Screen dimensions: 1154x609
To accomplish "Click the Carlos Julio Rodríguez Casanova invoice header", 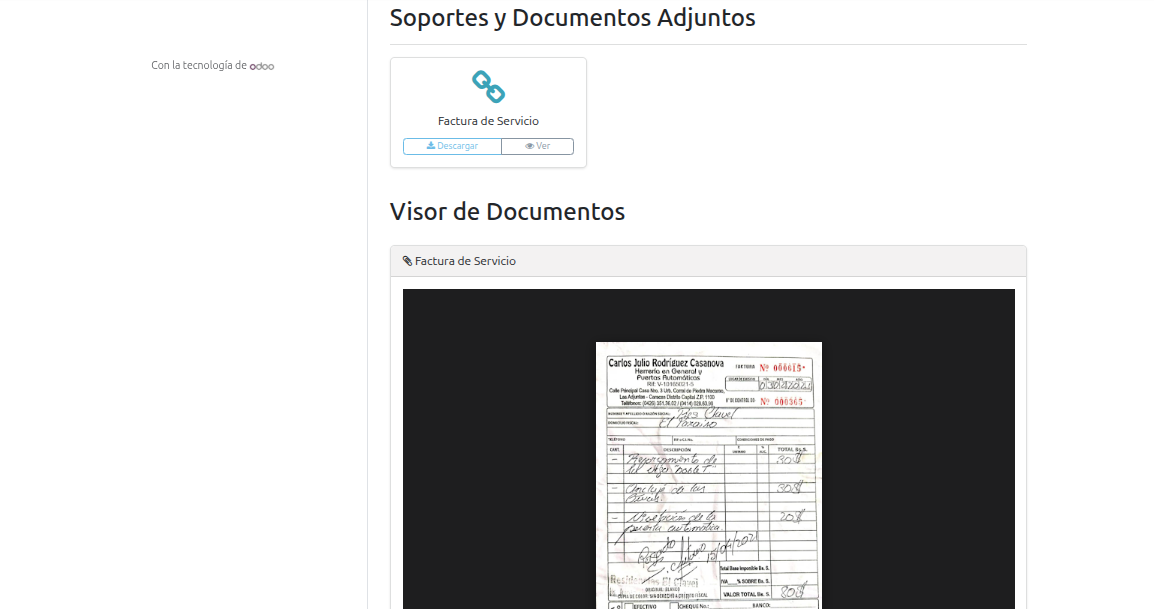I will point(665,362).
